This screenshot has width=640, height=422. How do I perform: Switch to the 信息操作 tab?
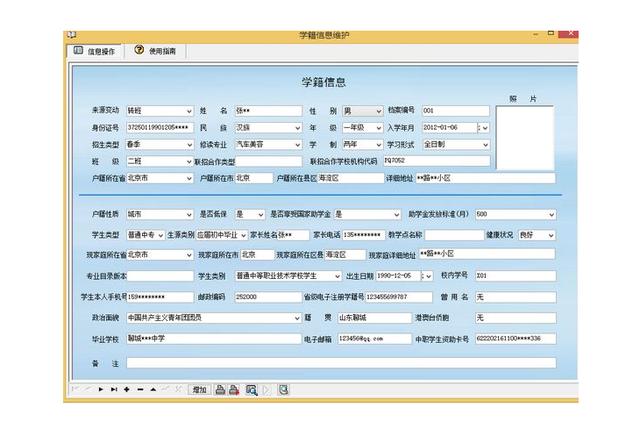[94, 50]
